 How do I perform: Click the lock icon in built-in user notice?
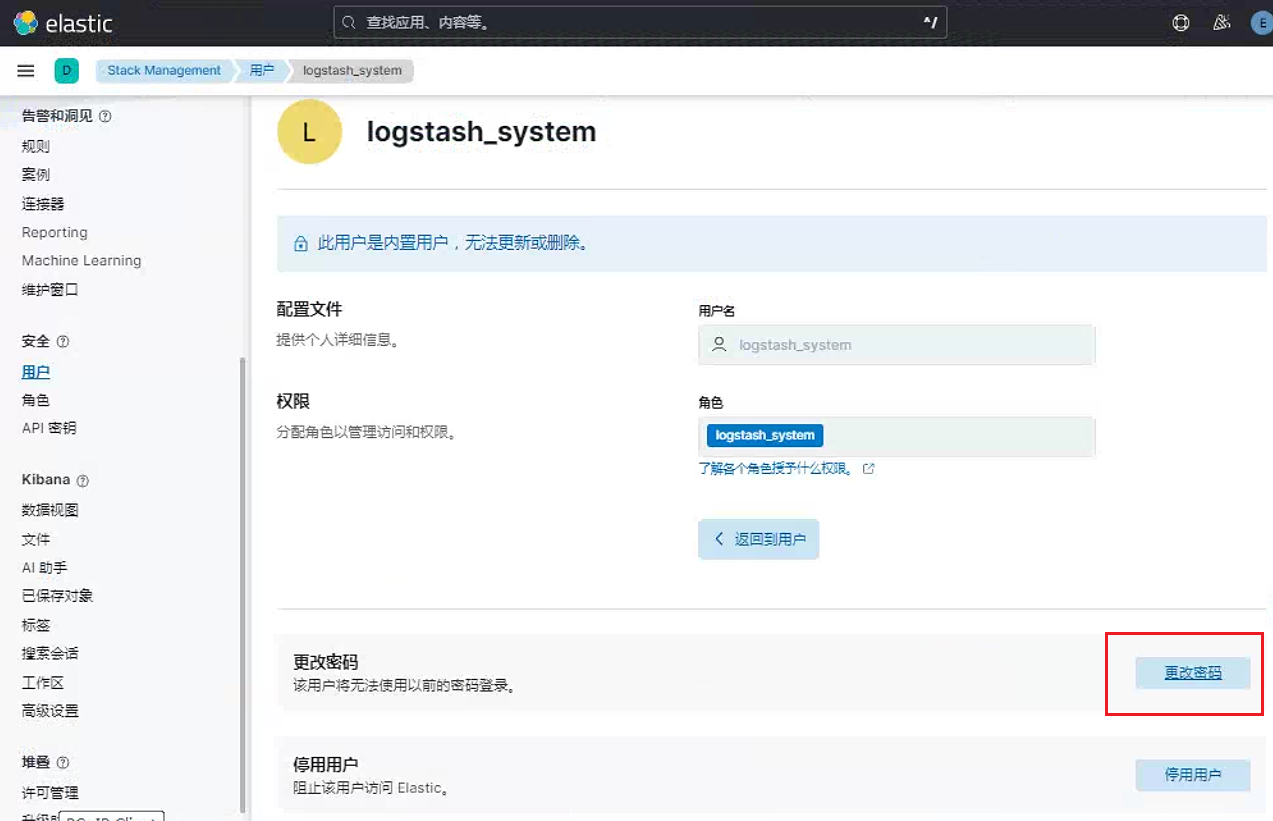pos(300,244)
